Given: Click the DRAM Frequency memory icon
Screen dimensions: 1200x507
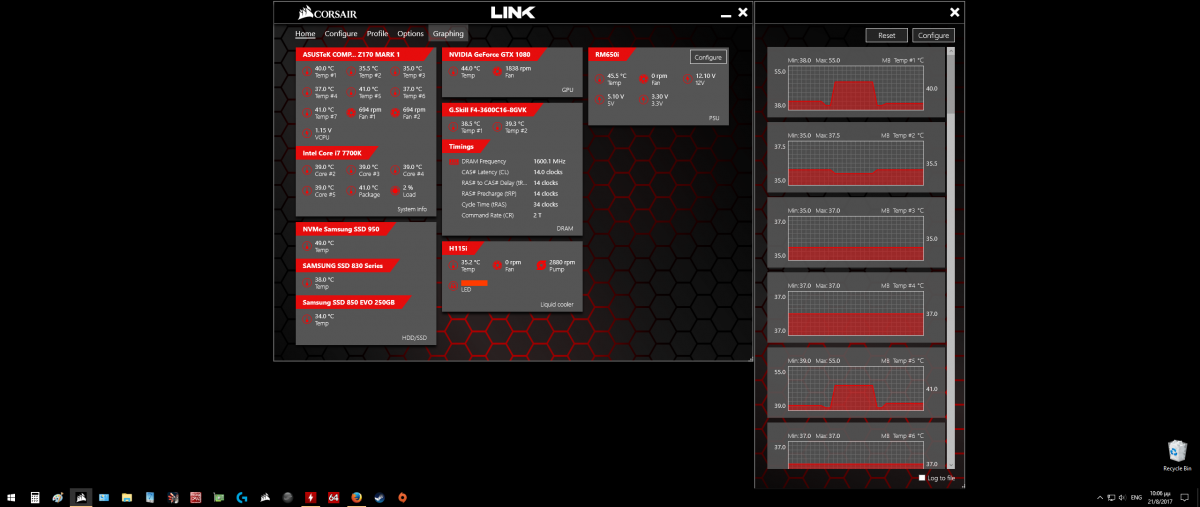Looking at the screenshot, I should [x=453, y=161].
